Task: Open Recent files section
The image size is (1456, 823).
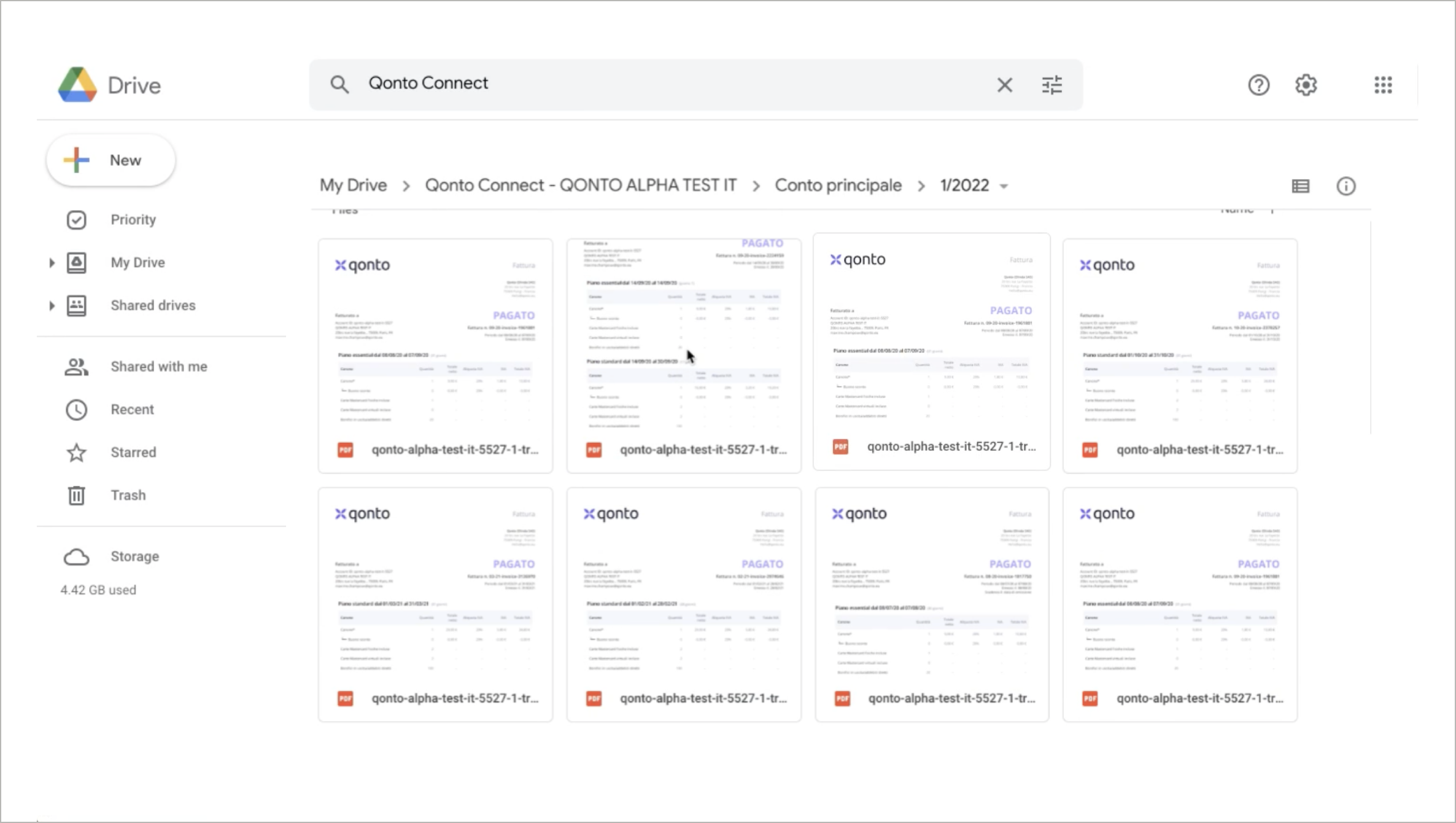Action: [x=131, y=409]
